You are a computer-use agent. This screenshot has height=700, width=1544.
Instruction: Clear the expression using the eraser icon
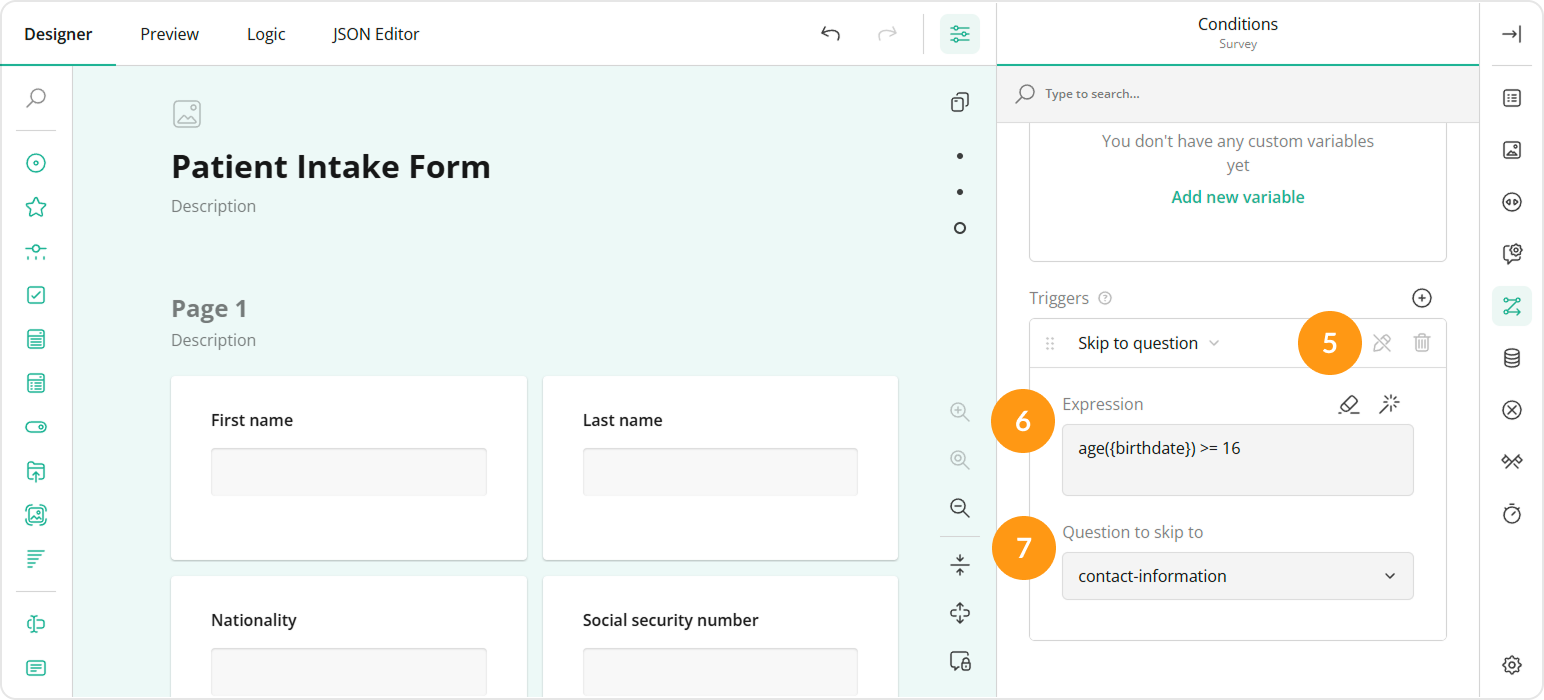pos(1349,404)
